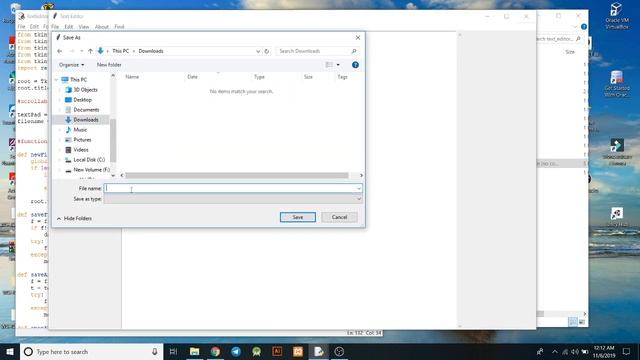Change view layout icon in Save As
The width and height of the screenshot is (640, 360).
coord(329,65)
